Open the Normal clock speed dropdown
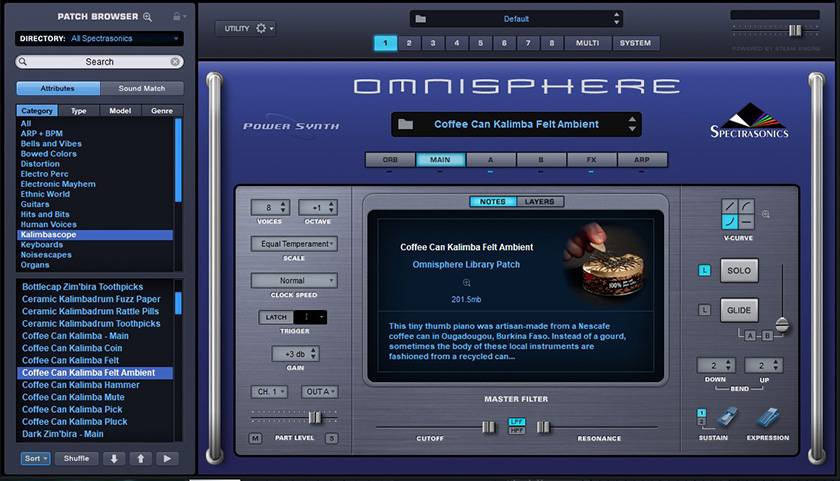The image size is (840, 481). (x=294, y=281)
